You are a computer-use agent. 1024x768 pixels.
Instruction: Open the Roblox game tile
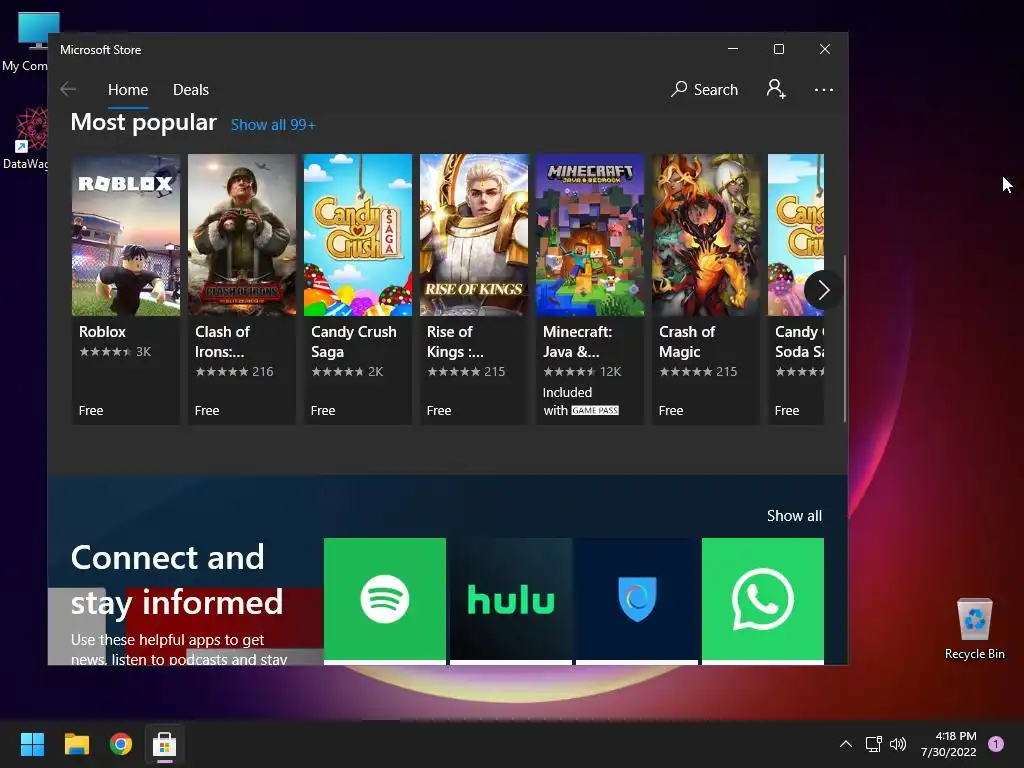(x=125, y=289)
